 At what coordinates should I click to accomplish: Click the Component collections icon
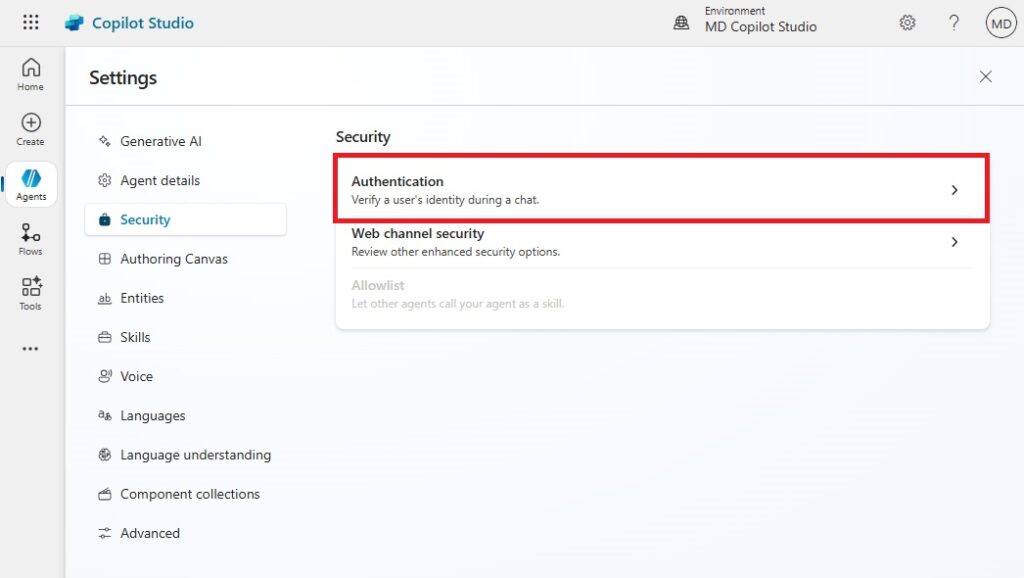point(104,494)
